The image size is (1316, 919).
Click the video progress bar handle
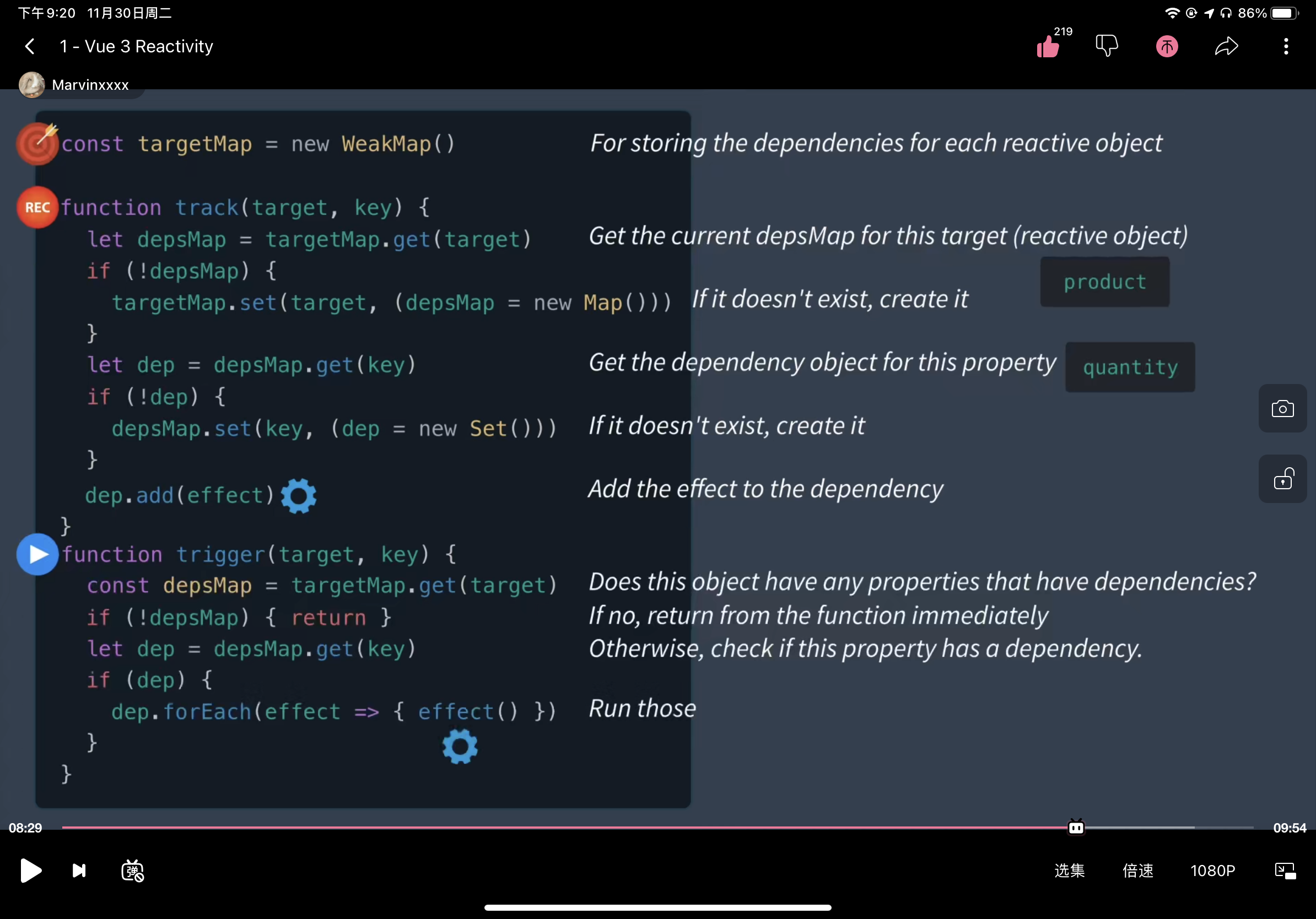pos(1076,828)
